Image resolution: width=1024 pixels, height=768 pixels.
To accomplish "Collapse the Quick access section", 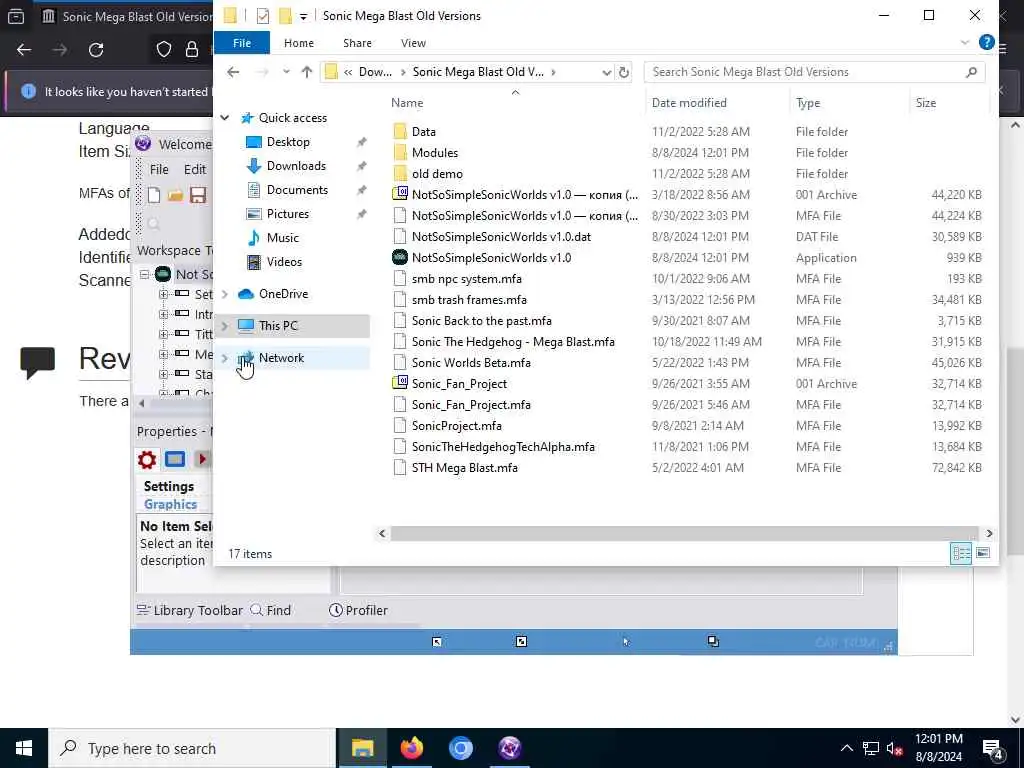I will click(x=225, y=118).
